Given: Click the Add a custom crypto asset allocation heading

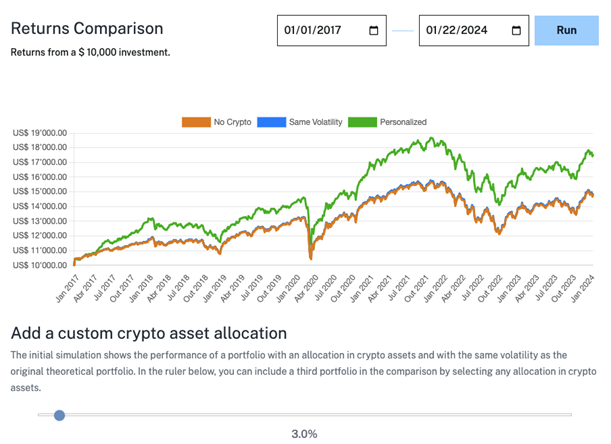Looking at the screenshot, I should (148, 333).
